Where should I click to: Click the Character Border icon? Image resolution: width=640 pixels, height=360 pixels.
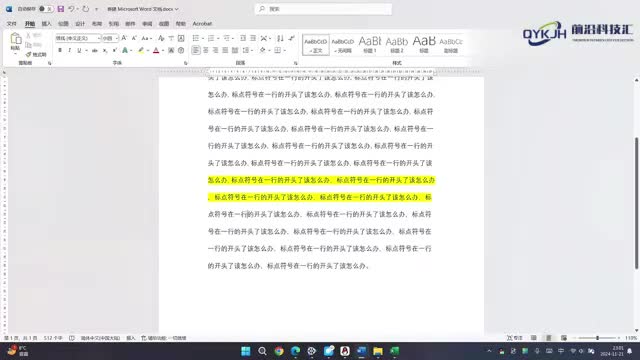(x=181, y=38)
